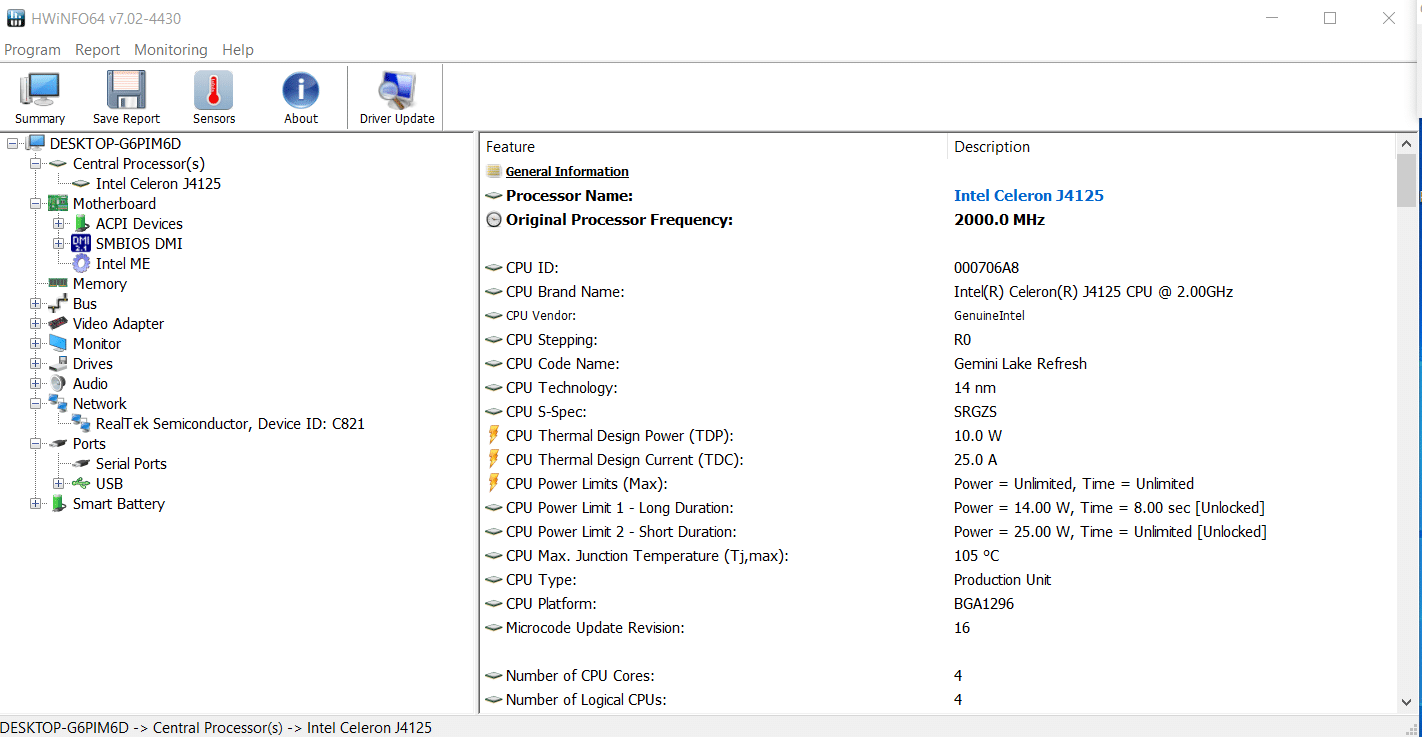This screenshot has width=1422, height=737.
Task: Select the Number of CPU Cores row
Action: pyautogui.click(x=938, y=676)
